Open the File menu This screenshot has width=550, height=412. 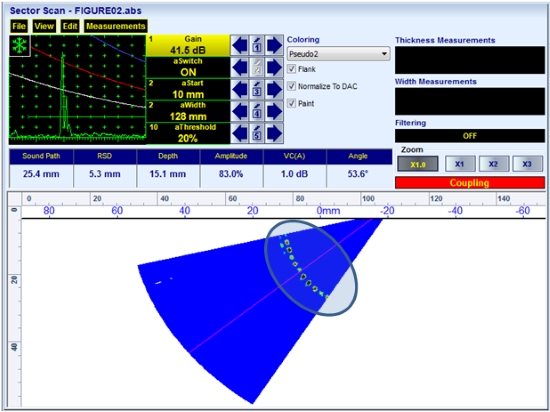pos(19,26)
